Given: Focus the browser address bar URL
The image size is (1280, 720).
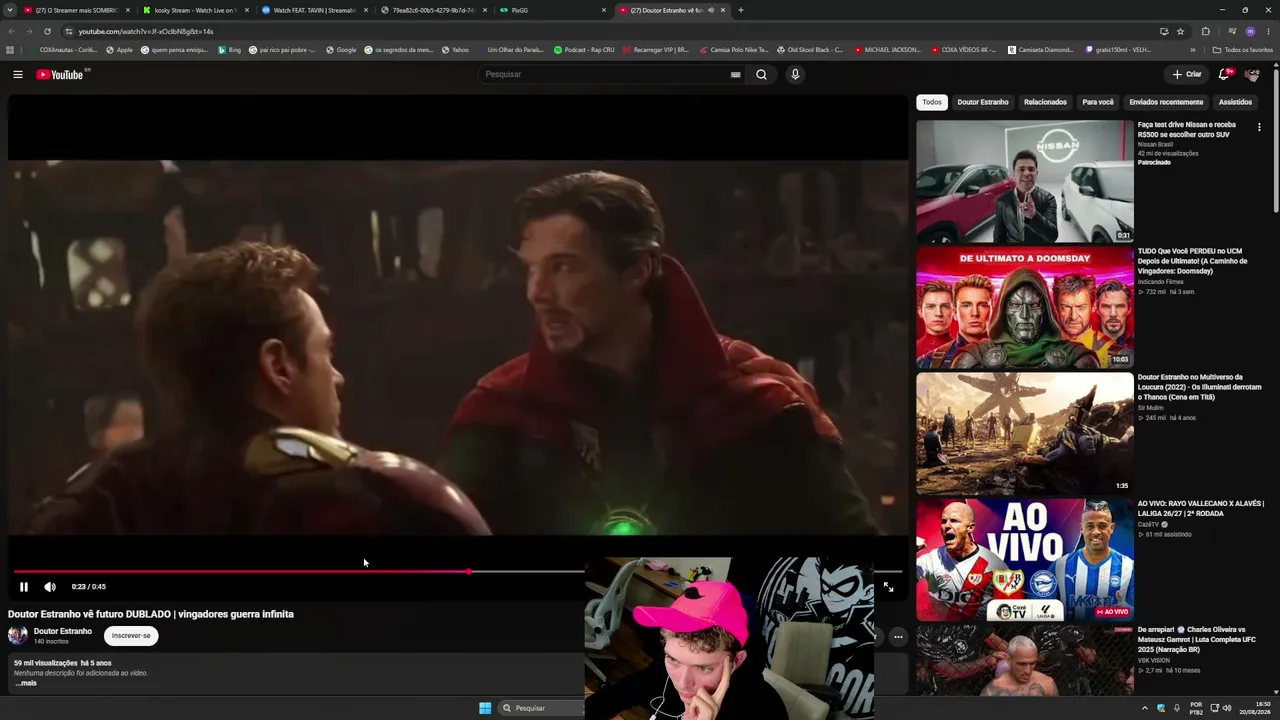Looking at the screenshot, I should (145, 31).
